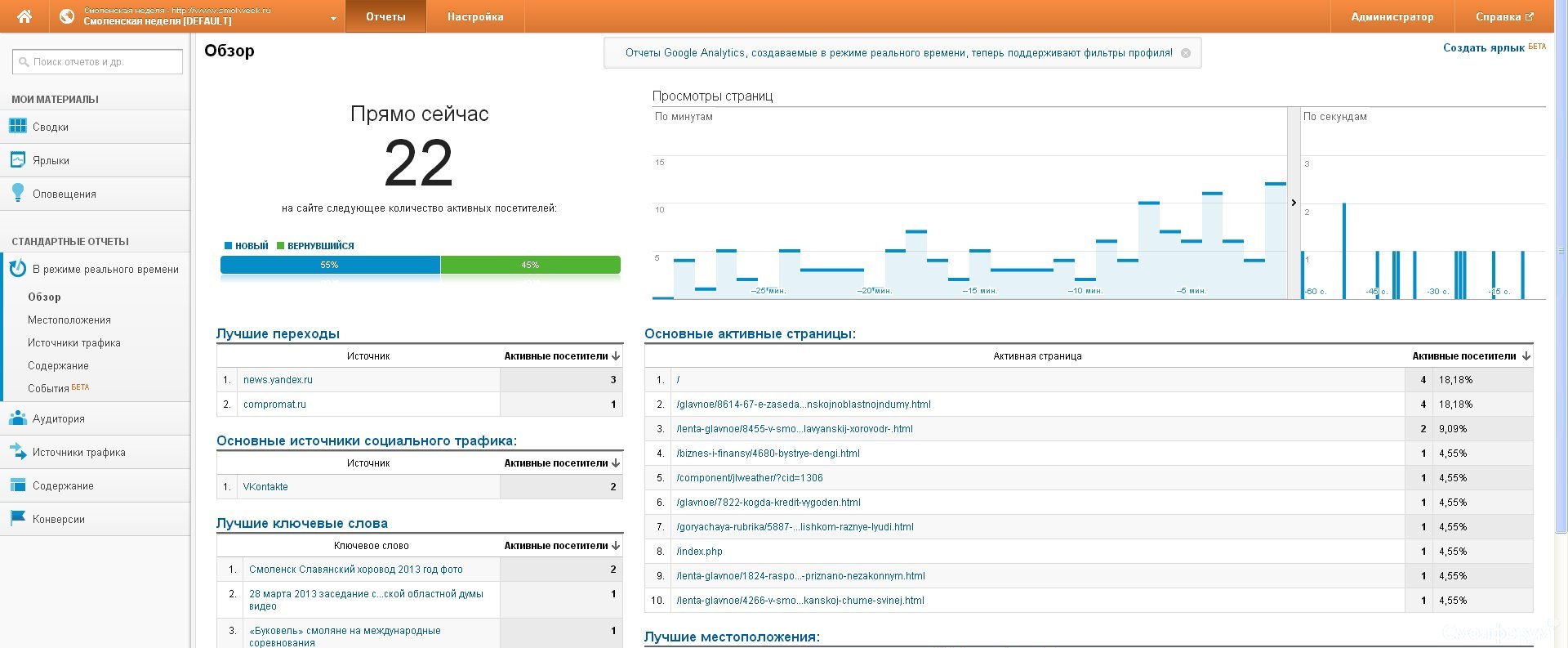Open /lenta-glavnoe/1824-raspo page link
1568x648 pixels.
(x=800, y=576)
